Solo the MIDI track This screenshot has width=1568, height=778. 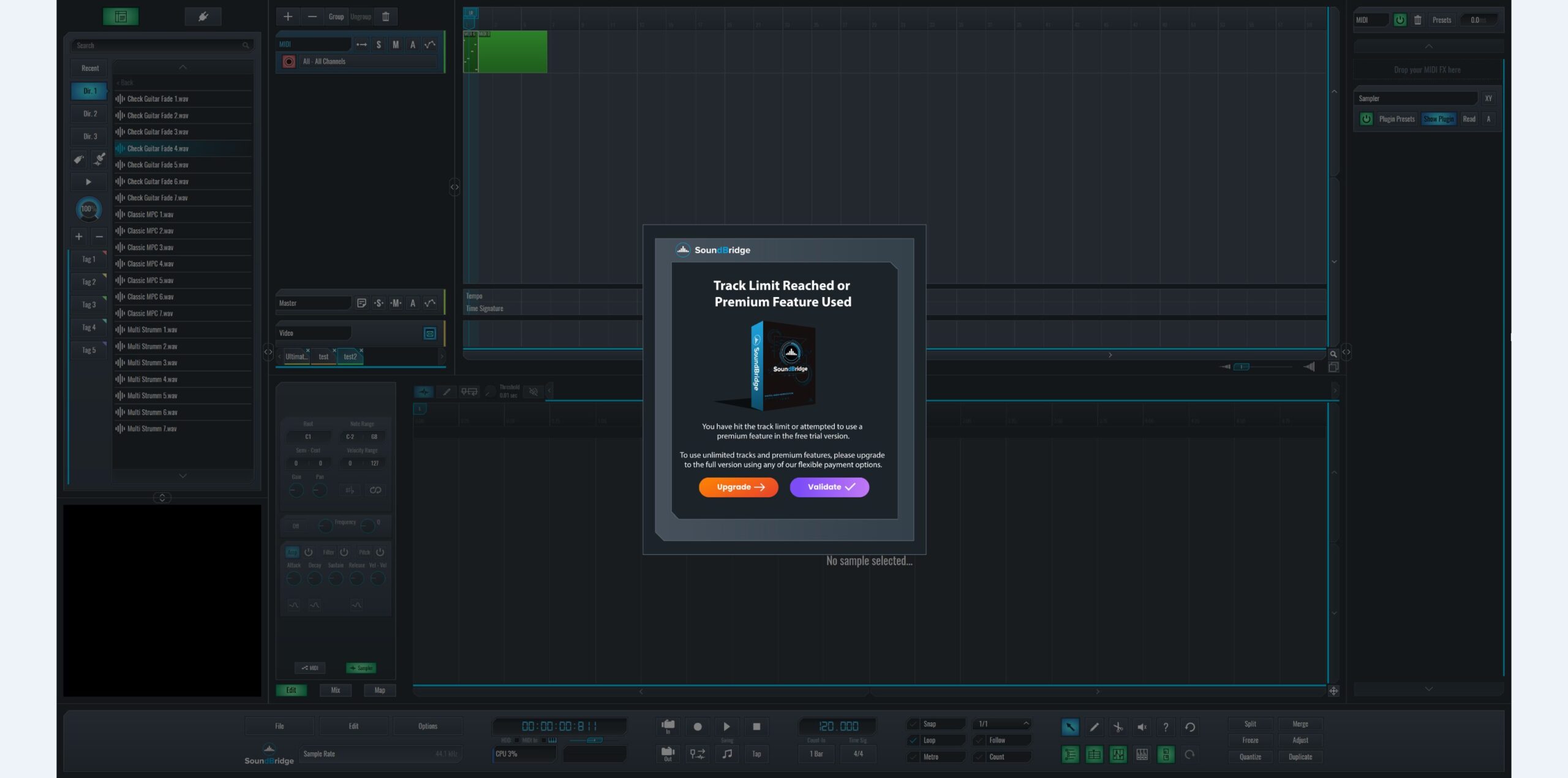click(x=379, y=44)
